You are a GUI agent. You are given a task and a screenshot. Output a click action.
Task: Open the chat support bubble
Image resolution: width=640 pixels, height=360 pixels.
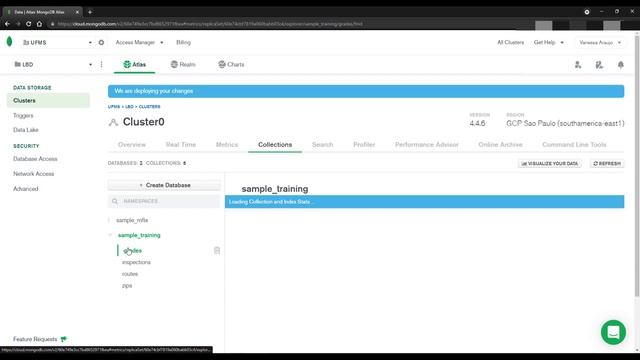(x=613, y=332)
